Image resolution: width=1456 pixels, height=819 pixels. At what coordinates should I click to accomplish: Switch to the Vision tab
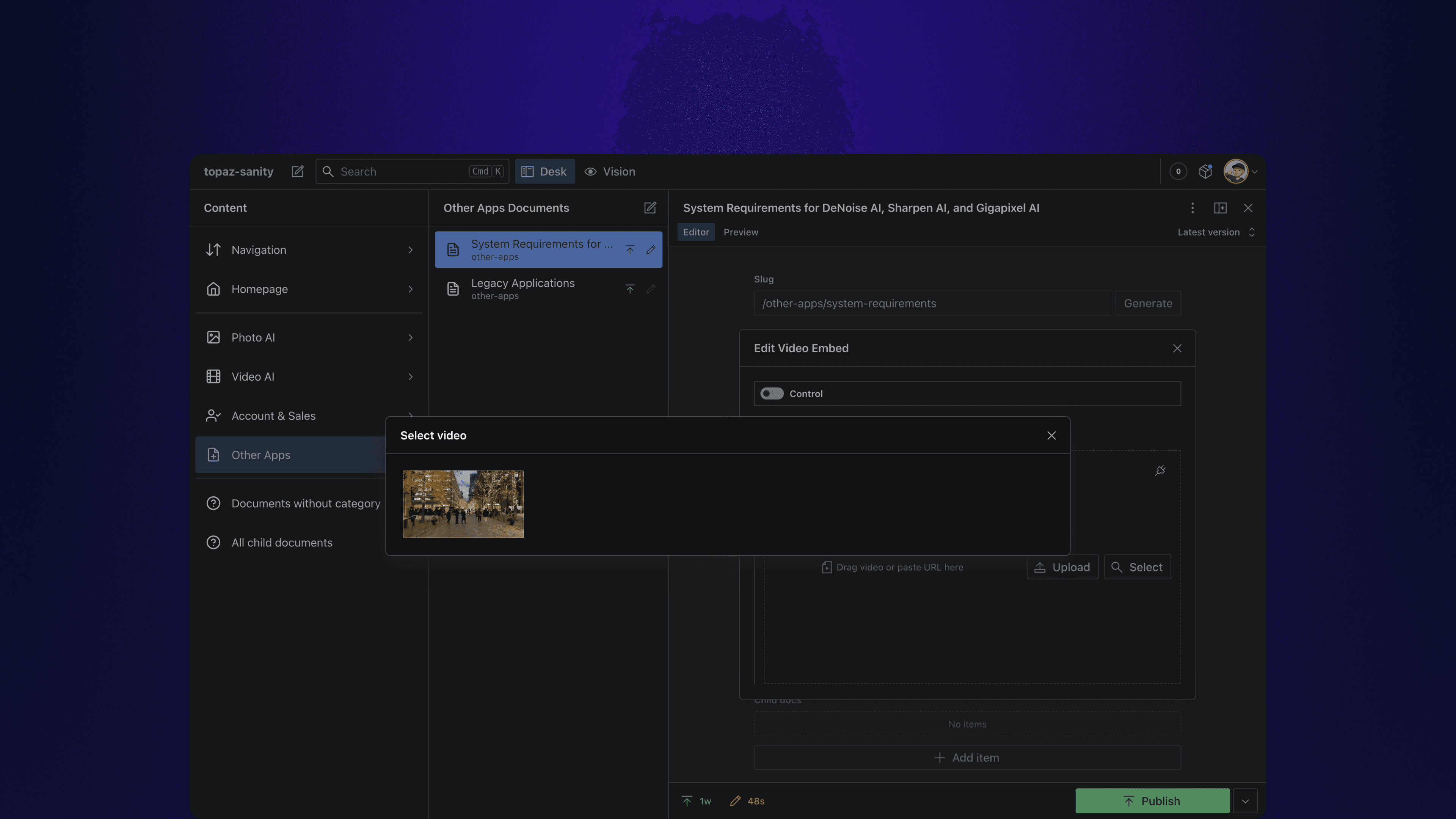[610, 171]
